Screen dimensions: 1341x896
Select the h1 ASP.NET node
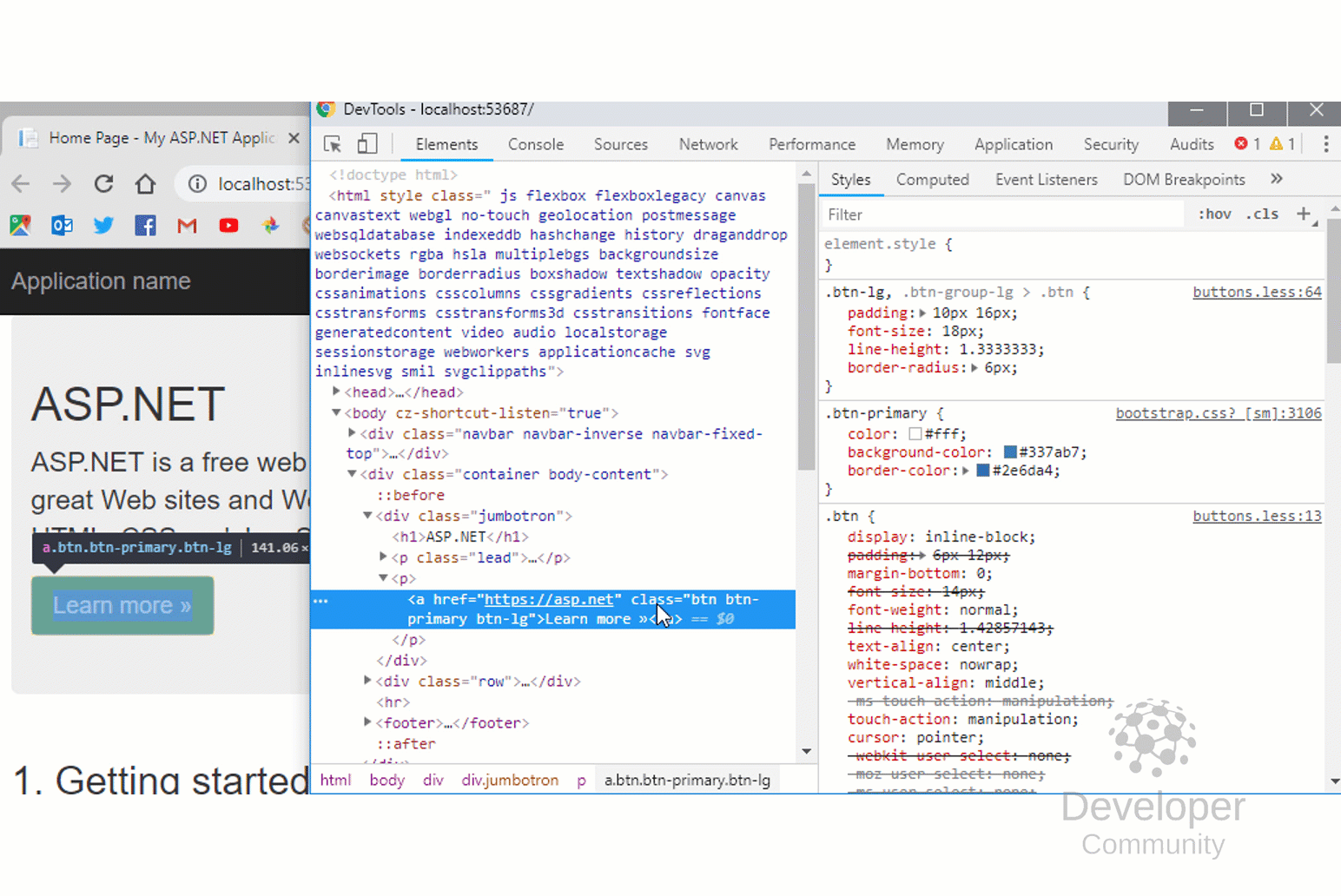coord(459,537)
